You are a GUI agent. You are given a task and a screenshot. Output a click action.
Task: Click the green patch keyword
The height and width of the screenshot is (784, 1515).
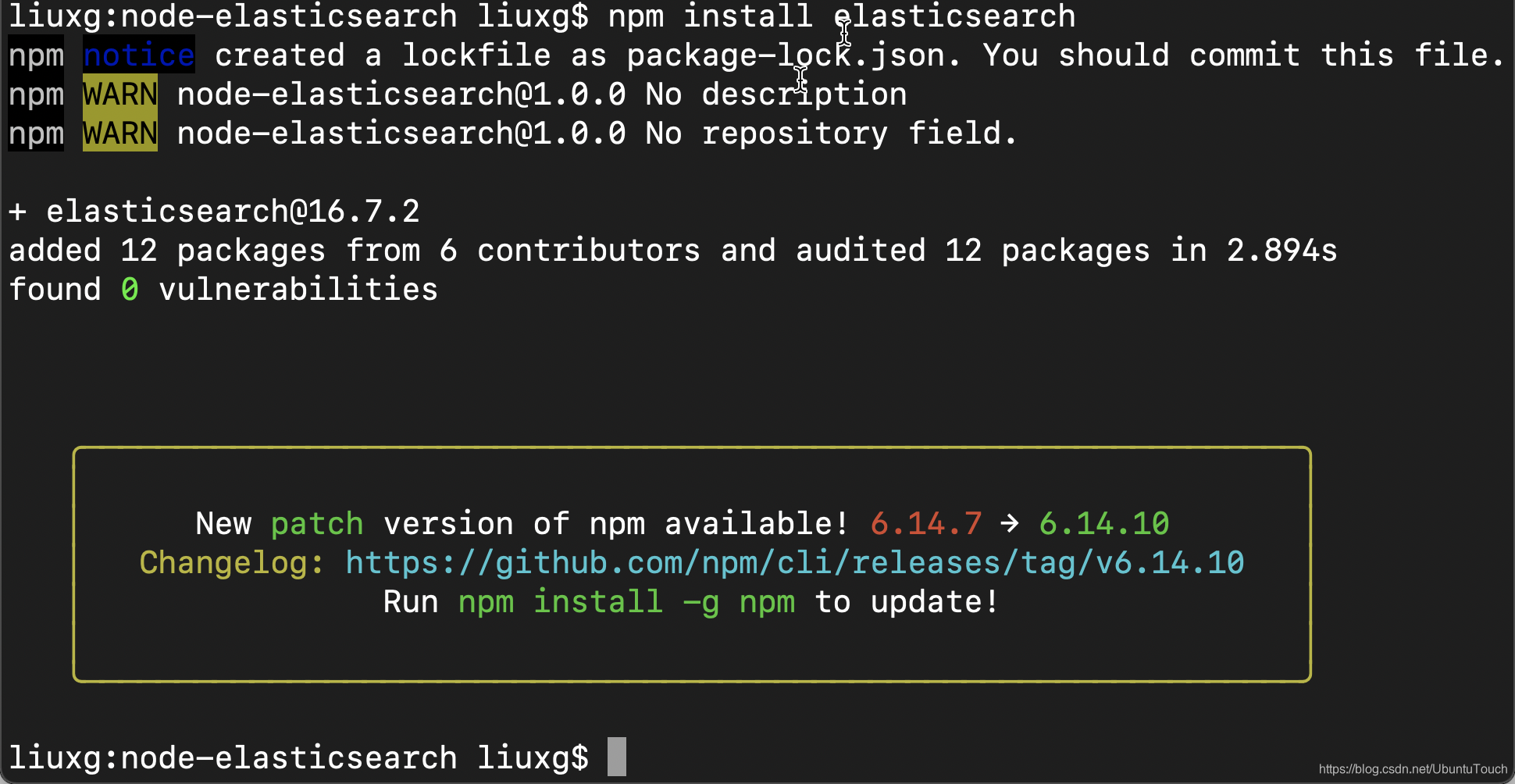coord(316,523)
